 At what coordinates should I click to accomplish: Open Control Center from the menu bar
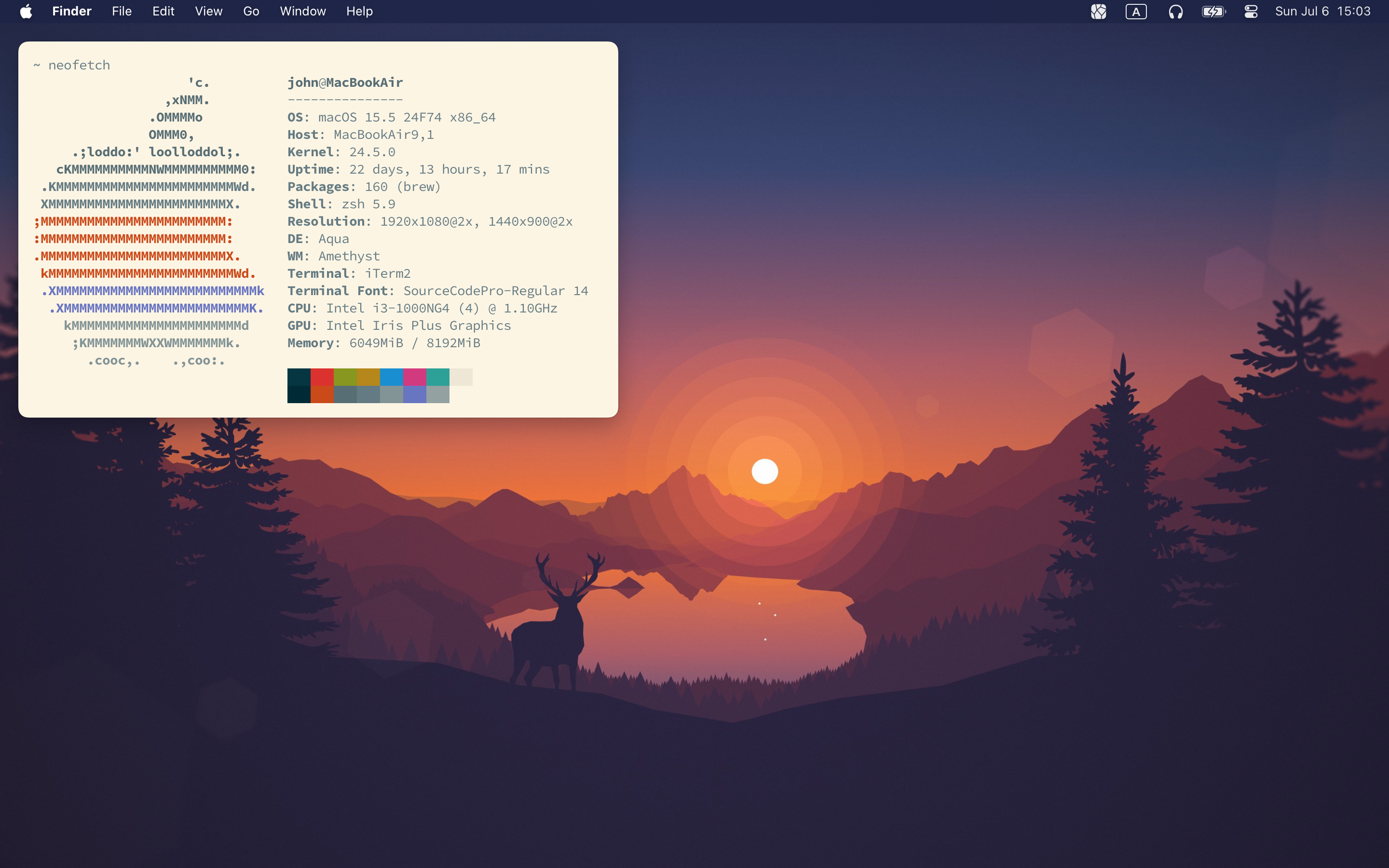1251,11
